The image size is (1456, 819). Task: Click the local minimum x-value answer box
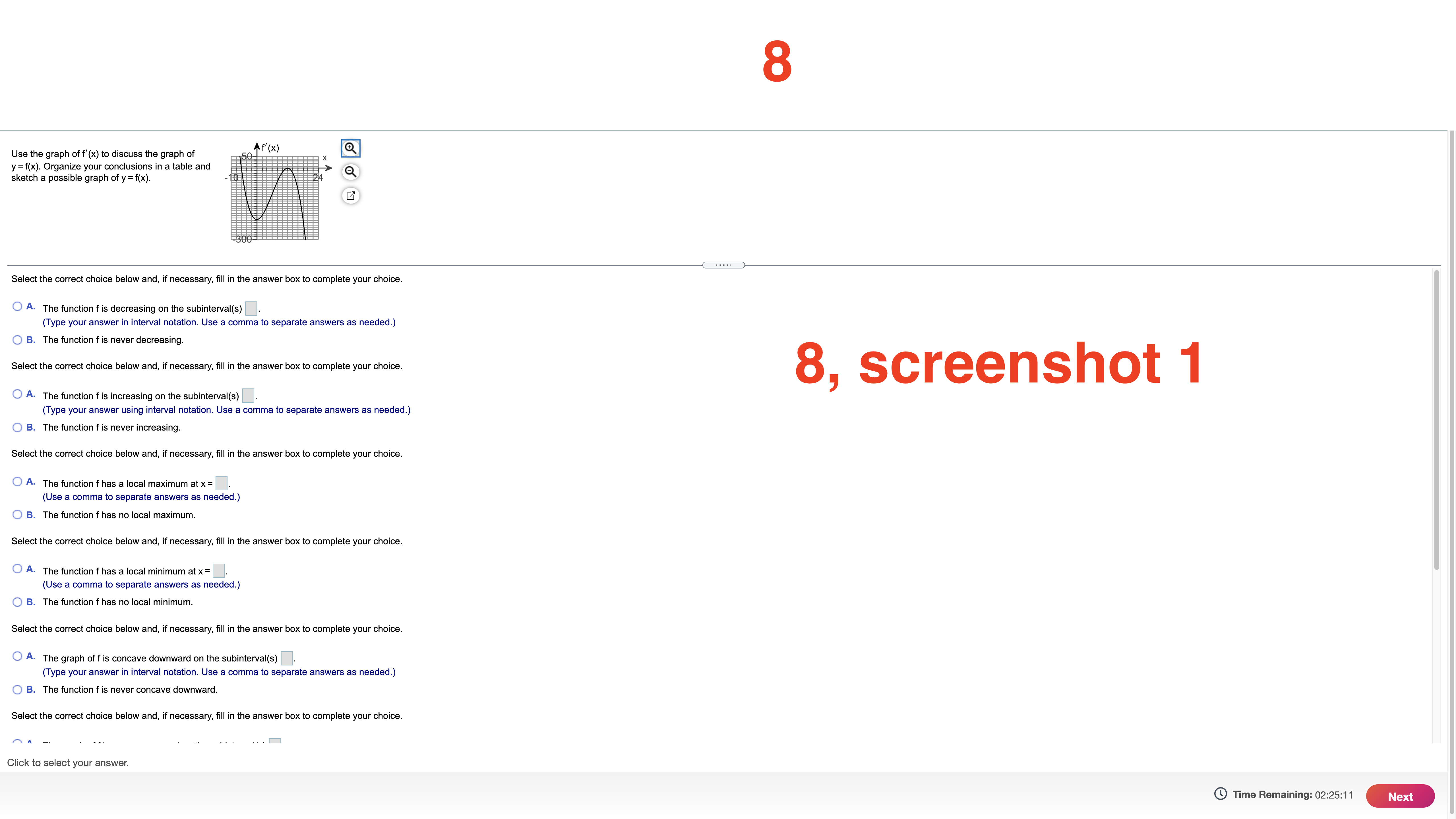pos(219,570)
